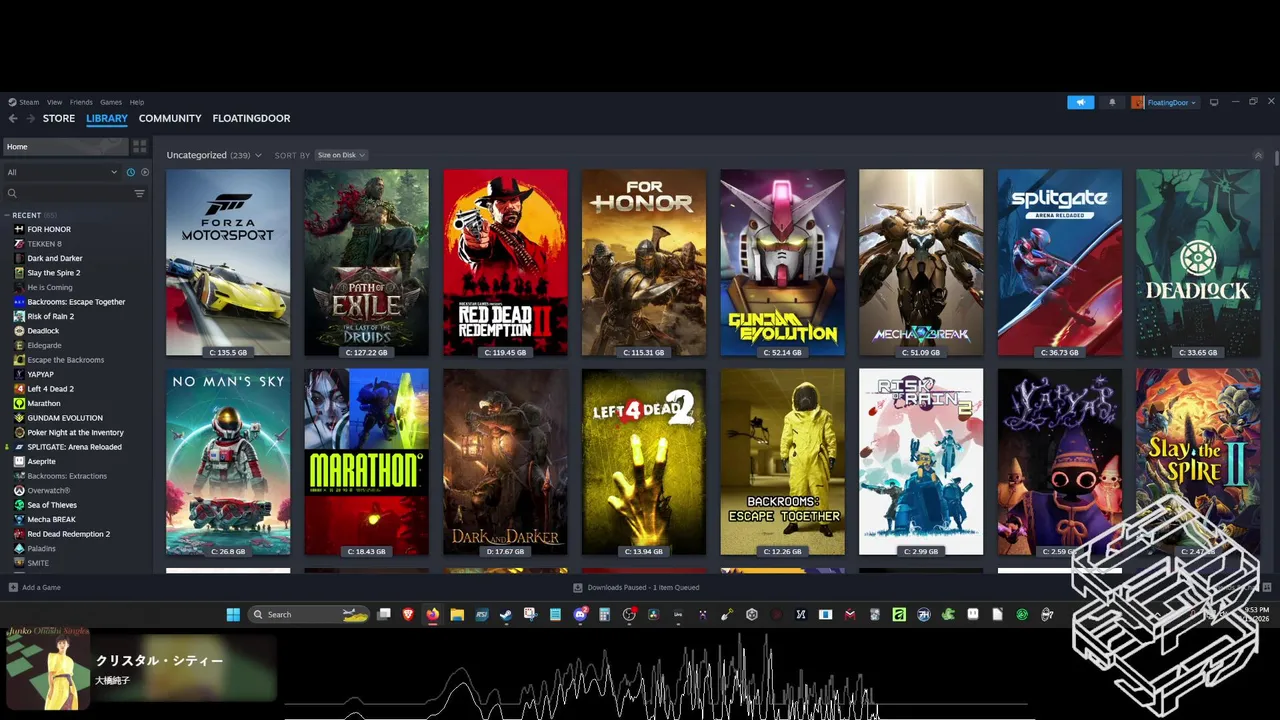This screenshot has height=720, width=1280.
Task: Expand Uncategorized collection chevron
Action: [x=258, y=155]
